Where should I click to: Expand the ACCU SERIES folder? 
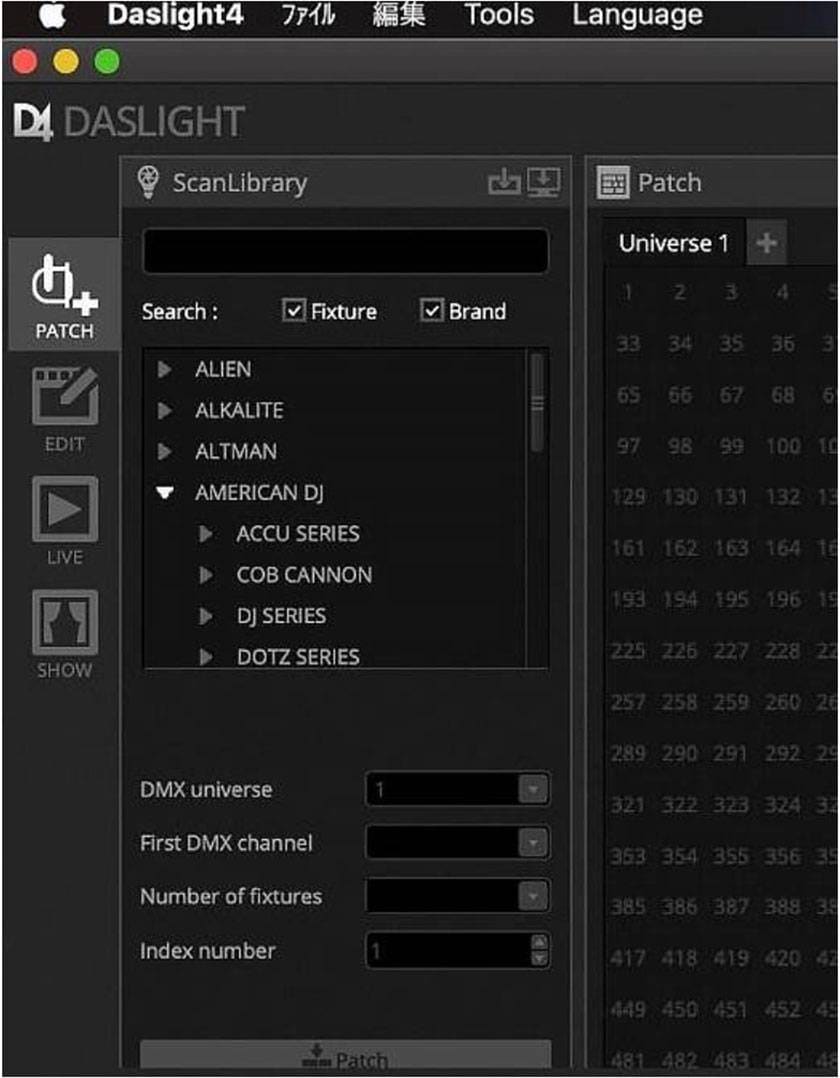coord(206,534)
